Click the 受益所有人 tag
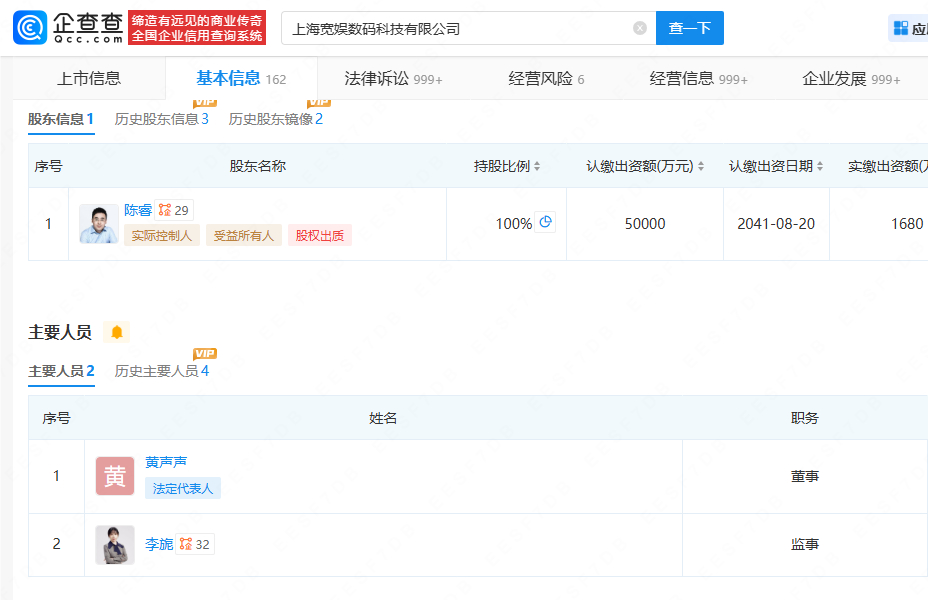The image size is (928, 600). point(244,236)
